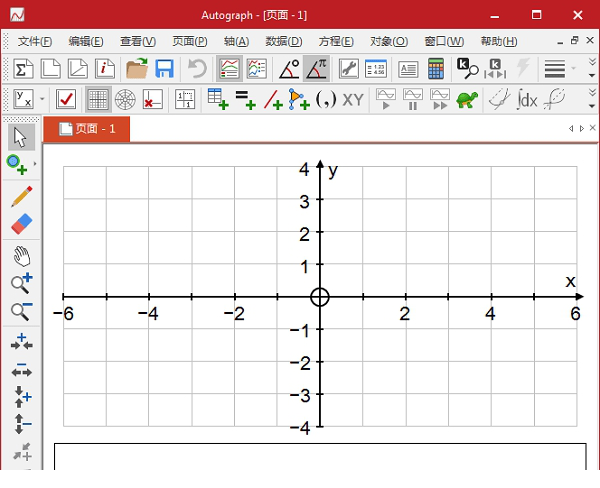
Task: Open the 窗口(W) menu
Action: tap(444, 41)
